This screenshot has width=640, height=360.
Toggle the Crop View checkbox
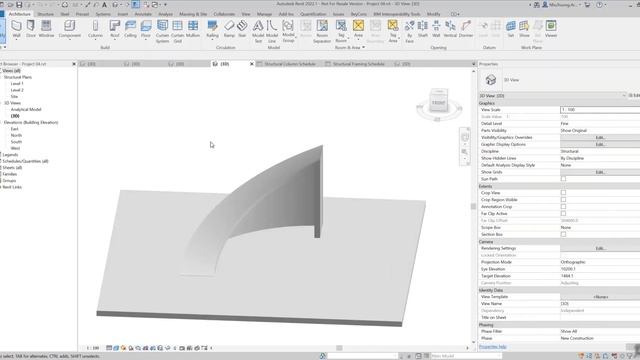[563, 193]
